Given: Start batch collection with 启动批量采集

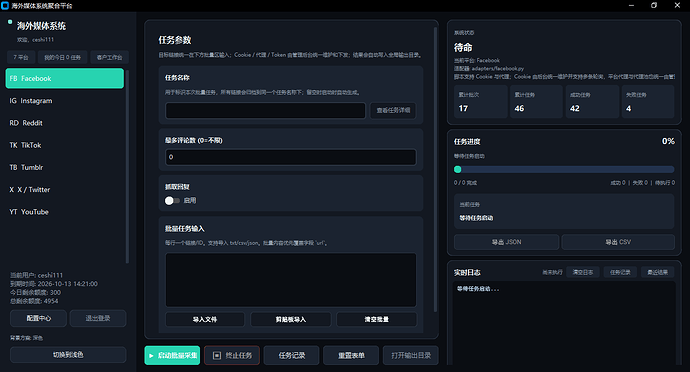Looking at the screenshot, I should [172, 355].
